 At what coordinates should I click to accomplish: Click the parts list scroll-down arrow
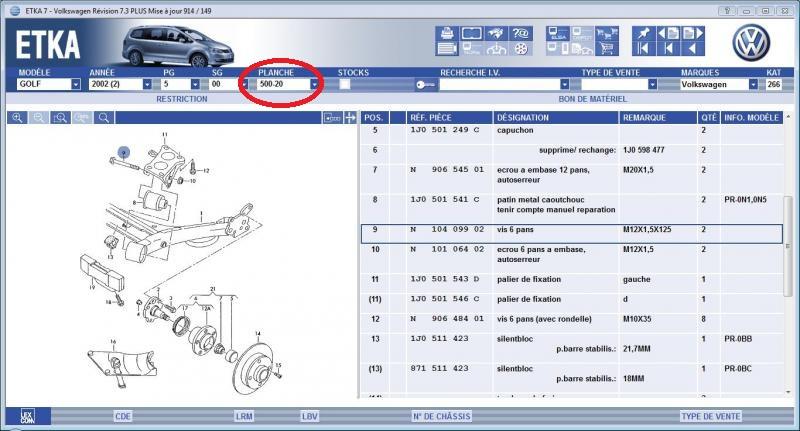[789, 392]
